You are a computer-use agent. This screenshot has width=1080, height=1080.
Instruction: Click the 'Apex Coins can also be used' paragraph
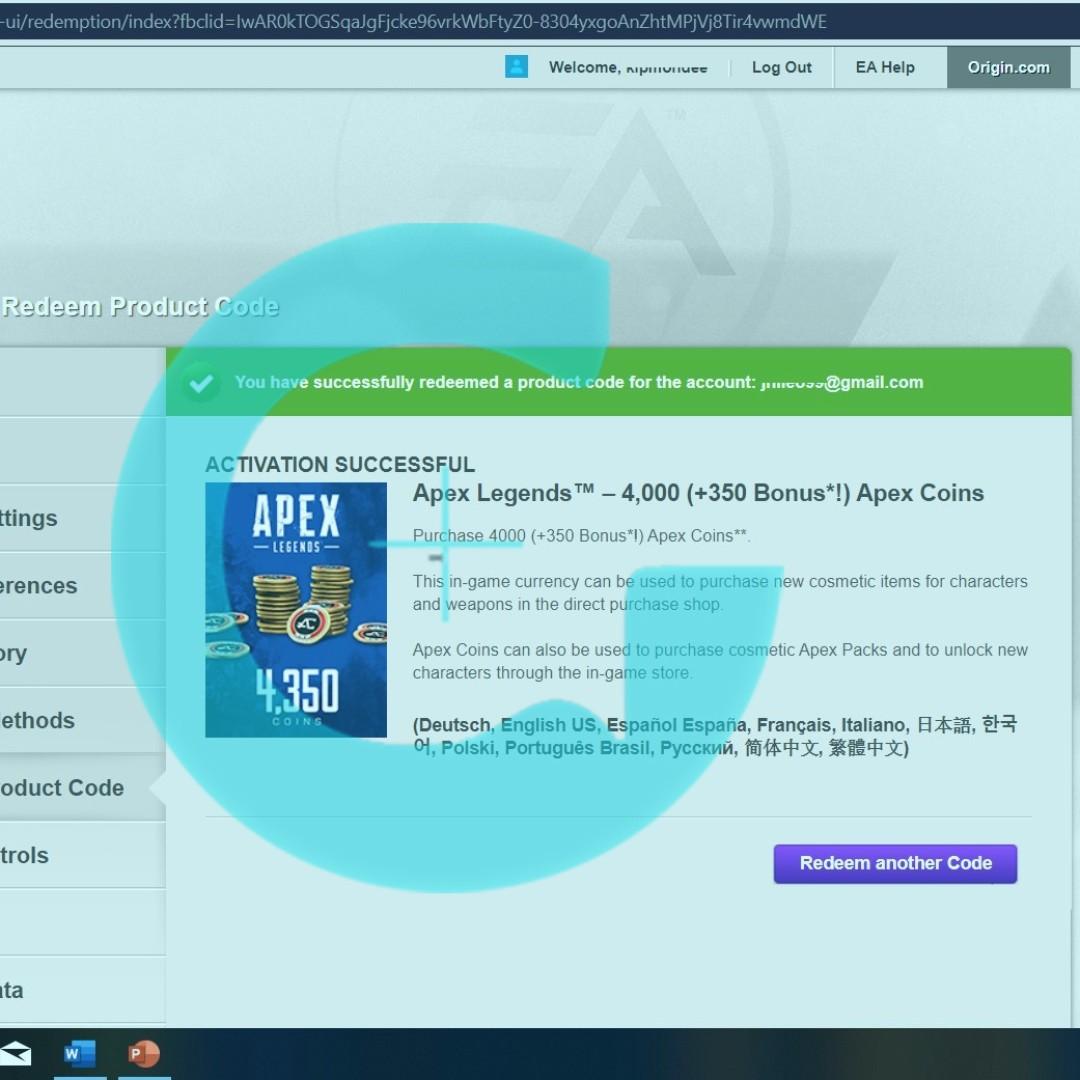pyautogui.click(x=720, y=661)
